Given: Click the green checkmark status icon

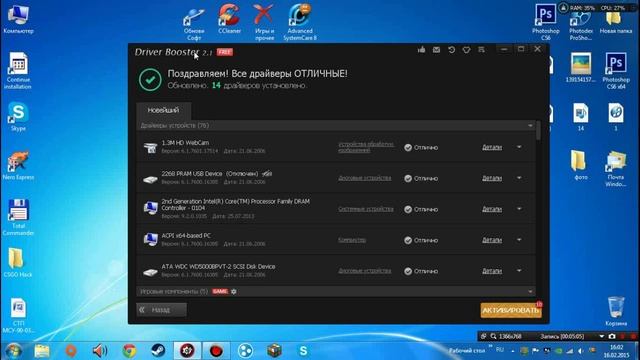Looking at the screenshot, I should tap(150, 79).
